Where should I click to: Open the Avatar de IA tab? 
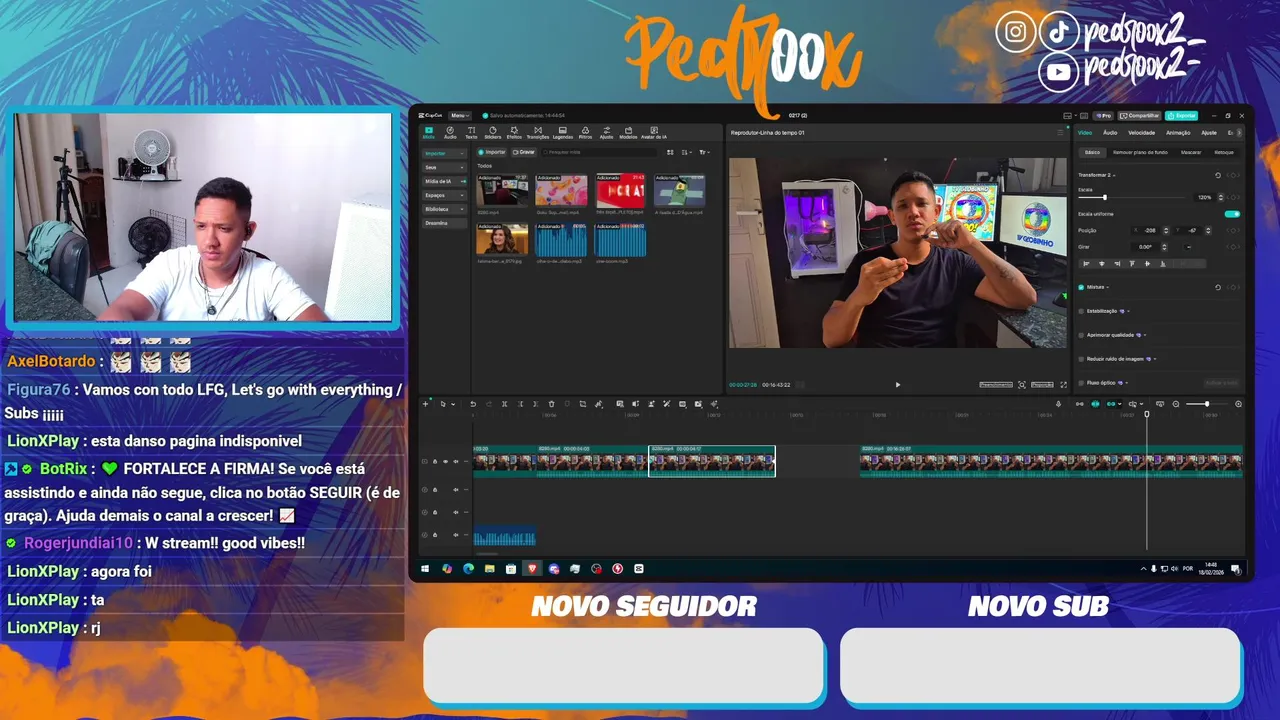pyautogui.click(x=654, y=132)
